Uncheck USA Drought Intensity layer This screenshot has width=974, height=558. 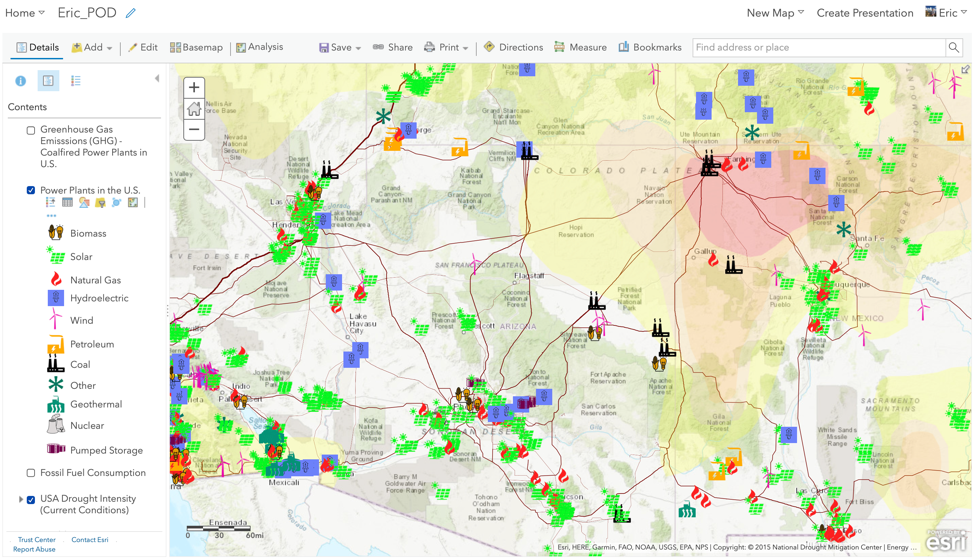click(30, 499)
